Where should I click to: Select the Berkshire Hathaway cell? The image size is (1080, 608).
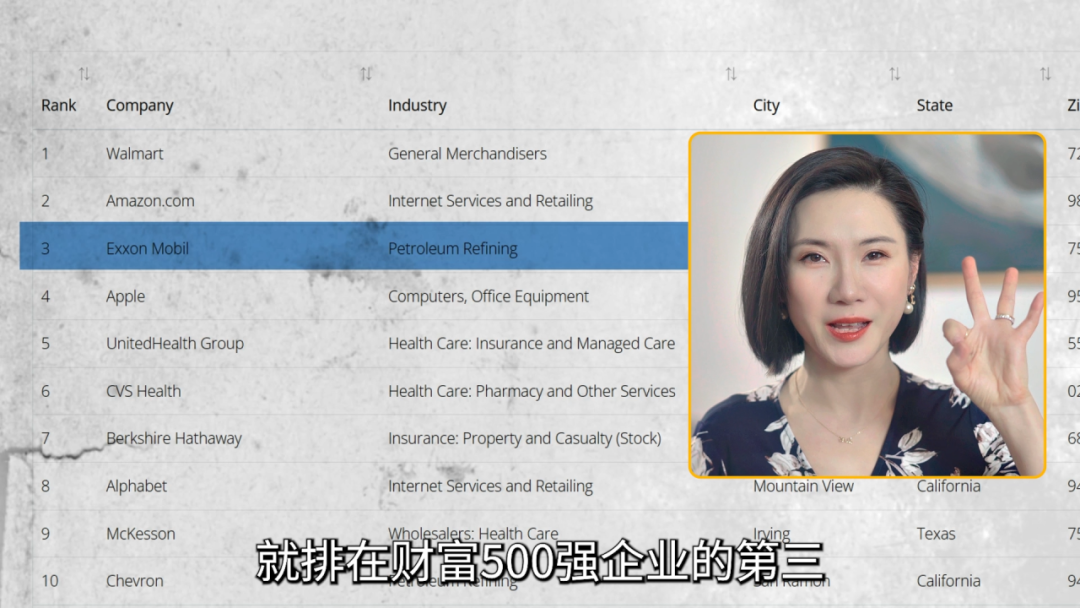pyautogui.click(x=174, y=439)
